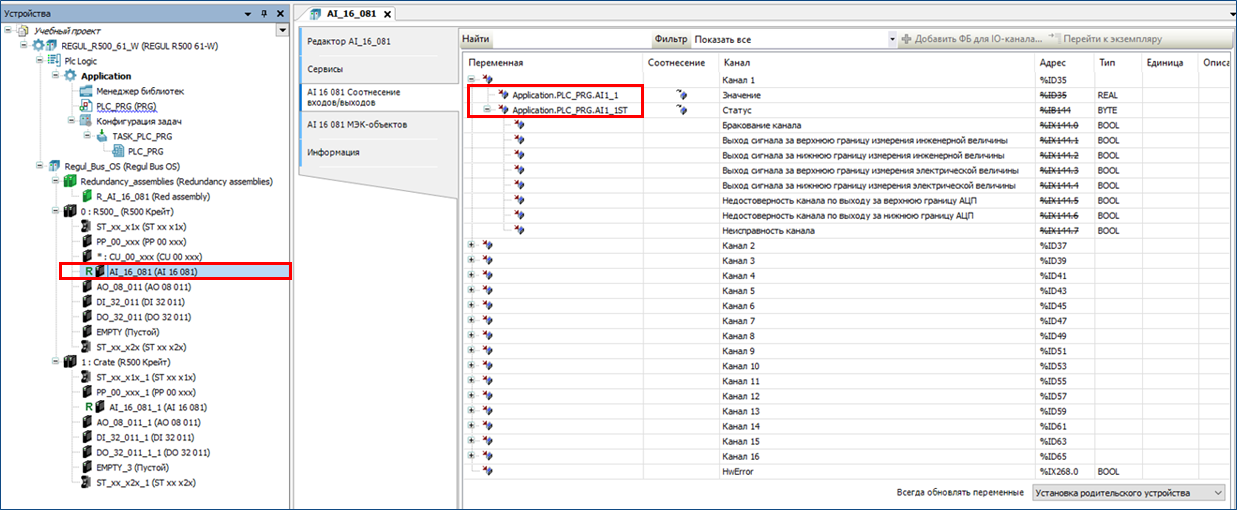The height and width of the screenshot is (510, 1237).
Task: Click the Конфигурация задач icon
Action: (x=86, y=121)
